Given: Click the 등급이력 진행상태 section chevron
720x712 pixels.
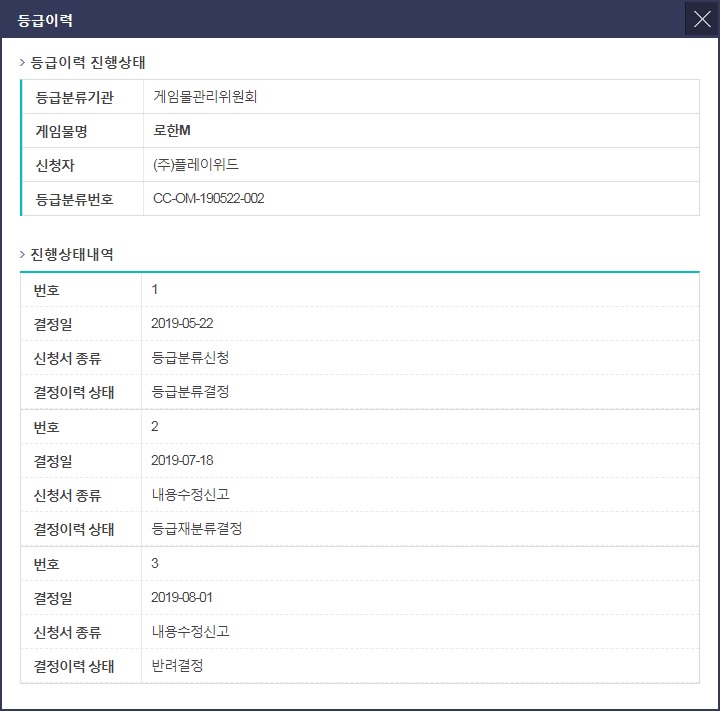Looking at the screenshot, I should pos(22,63).
